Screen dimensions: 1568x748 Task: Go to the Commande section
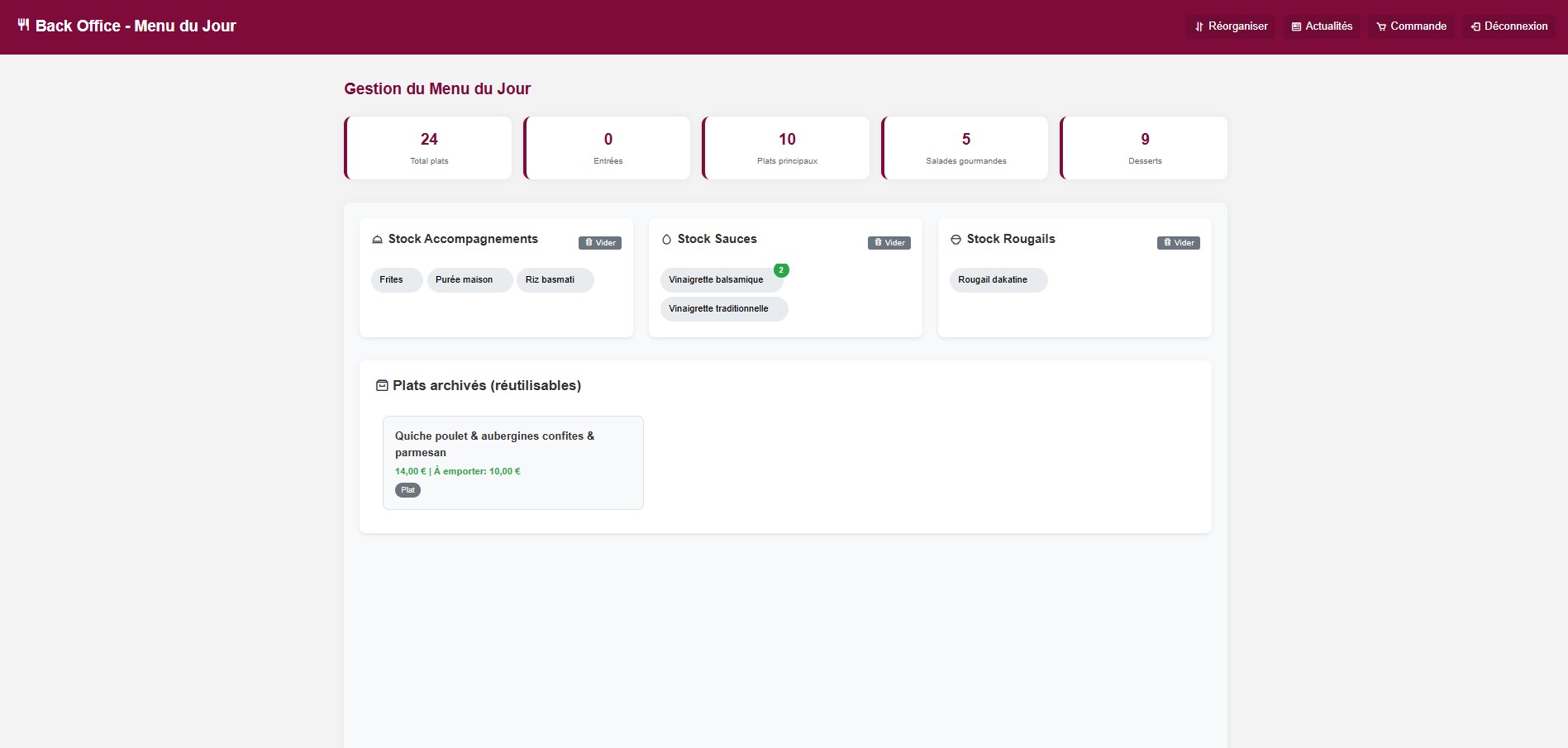pyautogui.click(x=1411, y=26)
